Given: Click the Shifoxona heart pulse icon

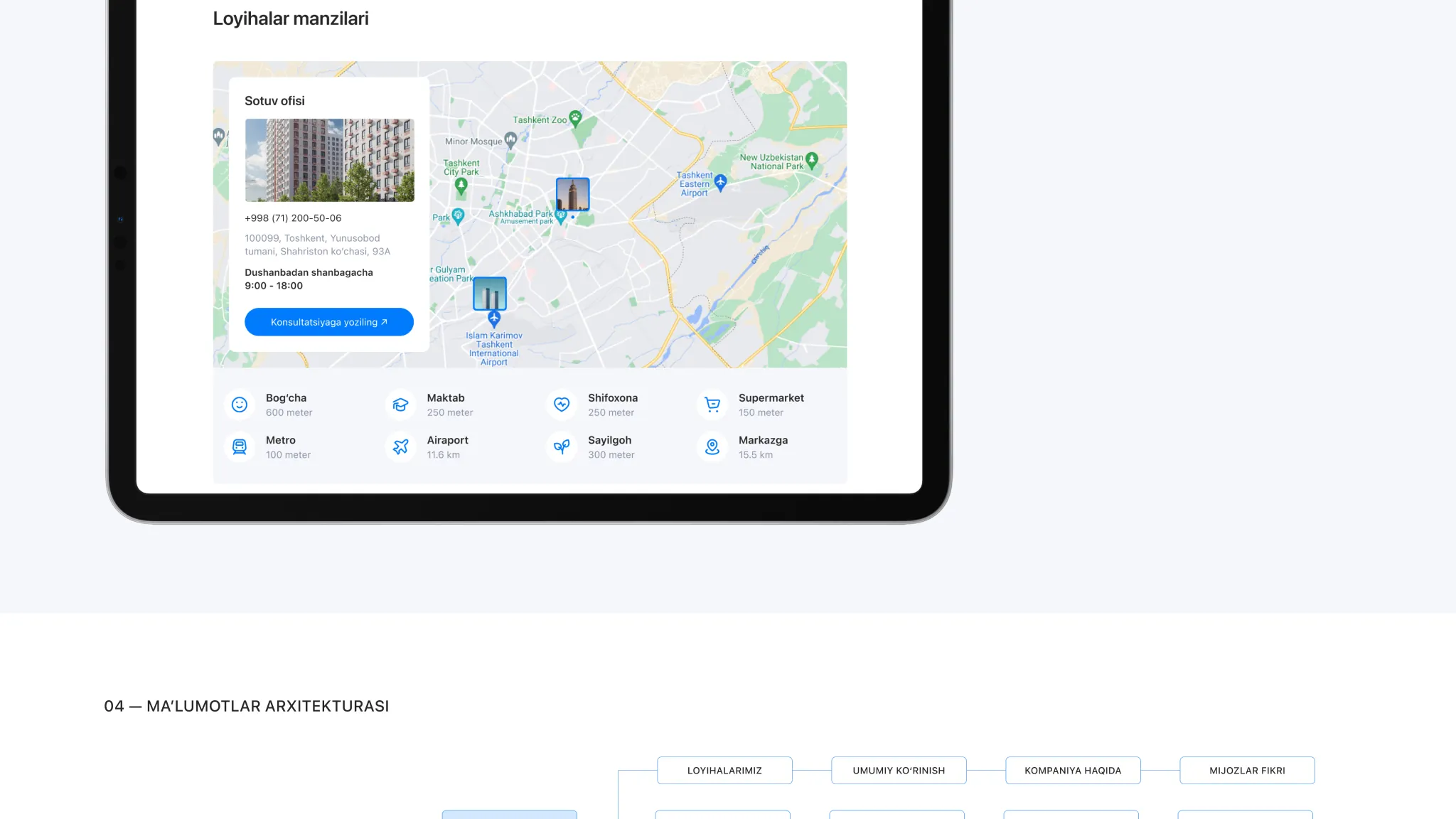Looking at the screenshot, I should (x=562, y=405).
